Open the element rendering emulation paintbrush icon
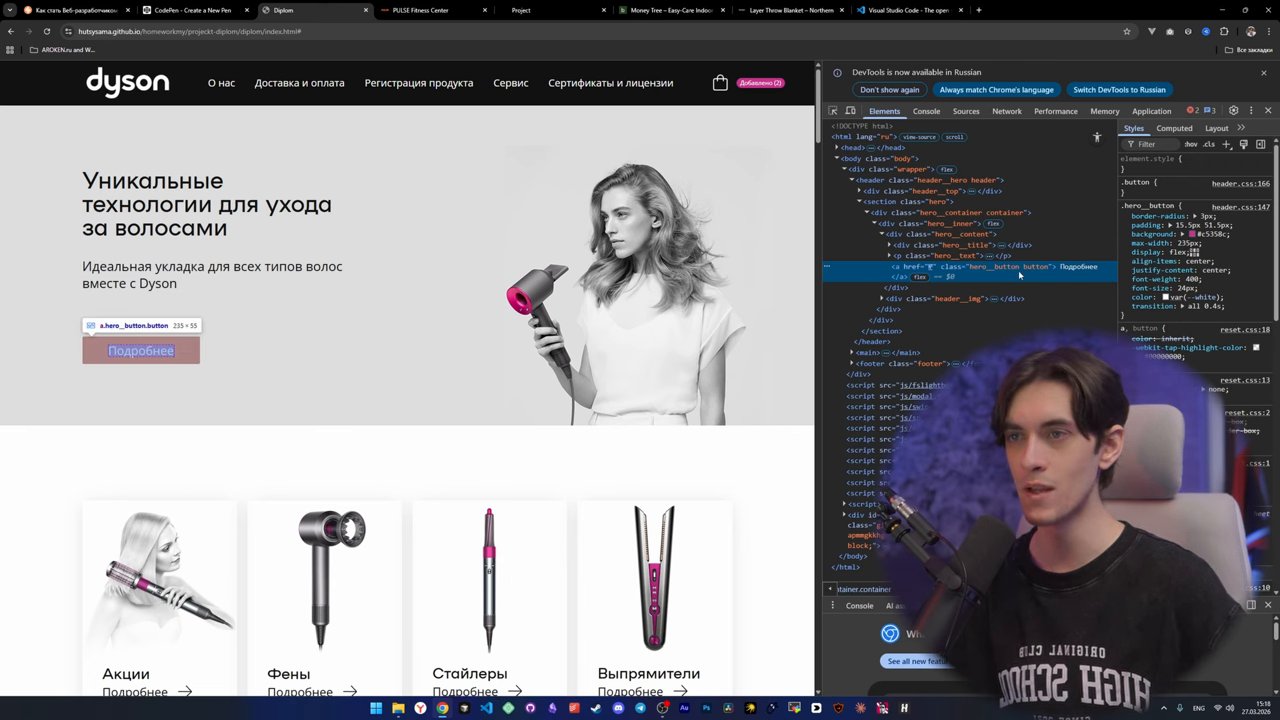1280x720 pixels. click(x=1244, y=144)
